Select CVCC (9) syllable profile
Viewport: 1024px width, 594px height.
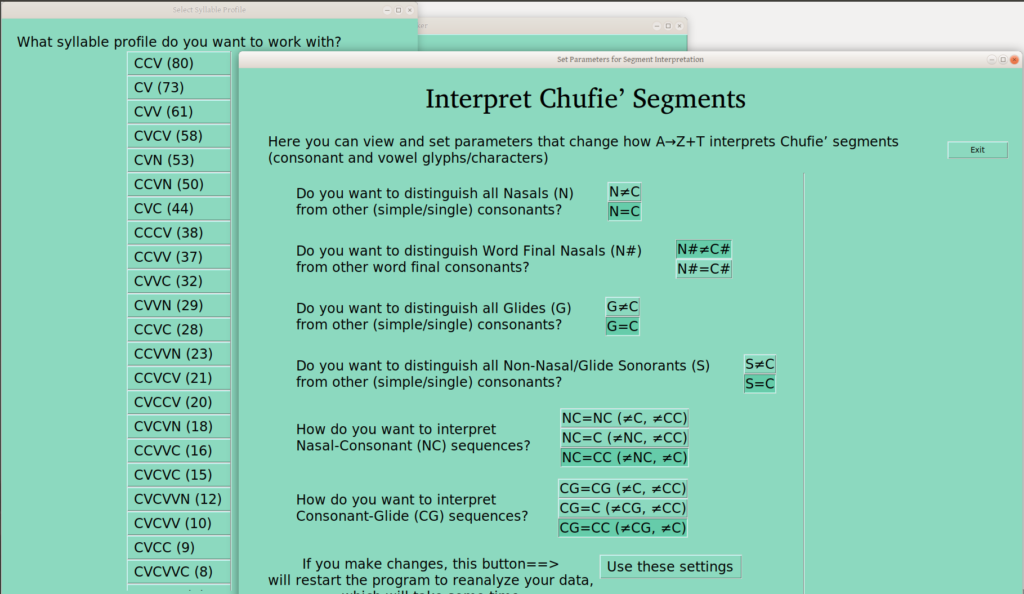(178, 547)
